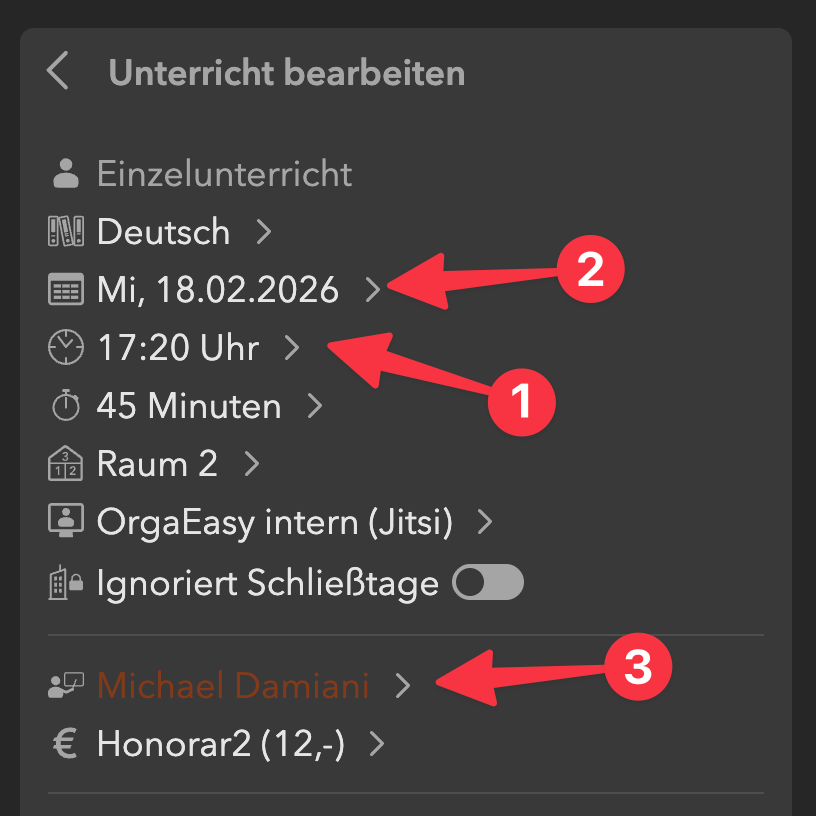Expand the Deutsch subject chevron
Screen dimensions: 816x816
pos(264,232)
